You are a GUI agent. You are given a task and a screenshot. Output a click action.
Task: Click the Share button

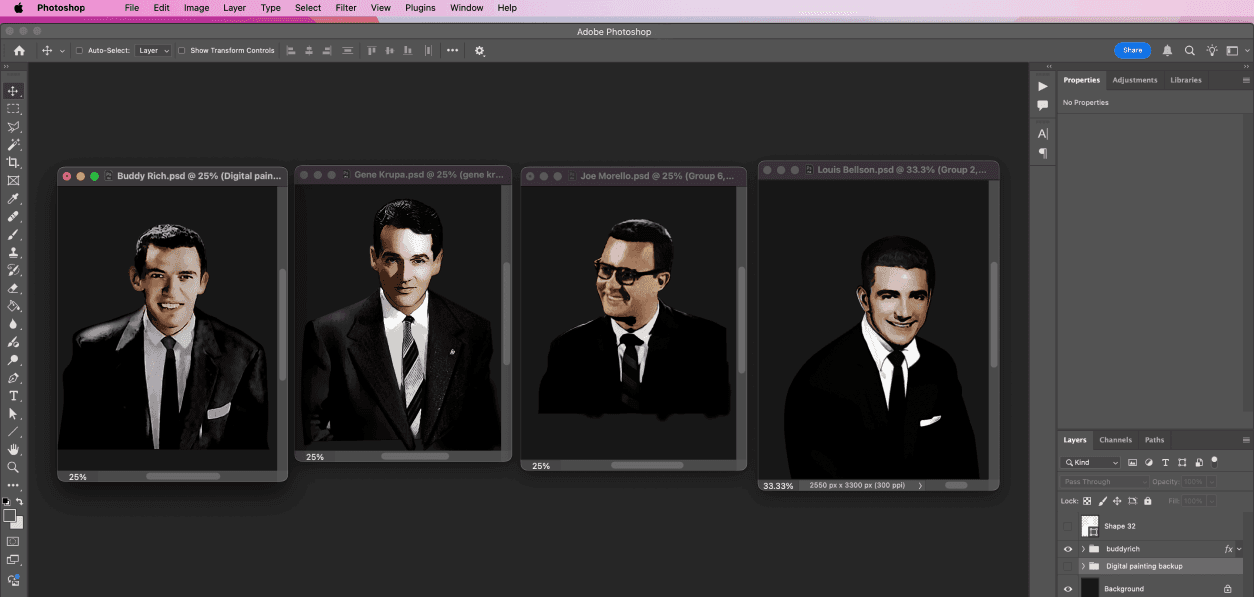click(x=1132, y=50)
